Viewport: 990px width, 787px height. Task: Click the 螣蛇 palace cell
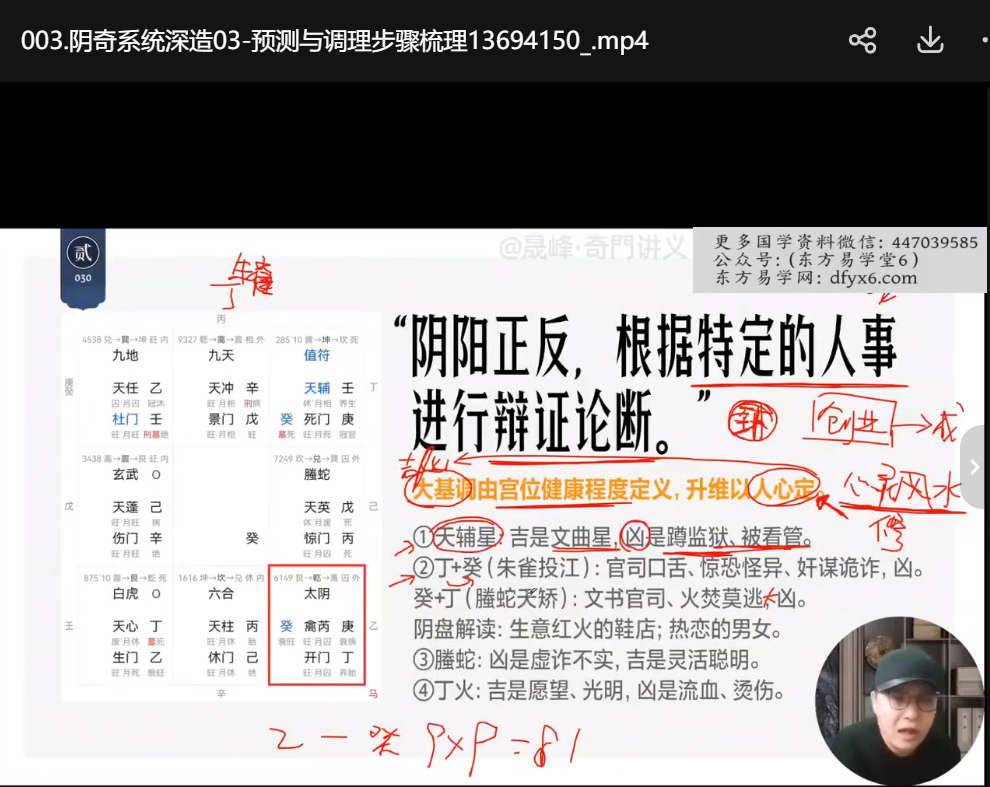316,505
